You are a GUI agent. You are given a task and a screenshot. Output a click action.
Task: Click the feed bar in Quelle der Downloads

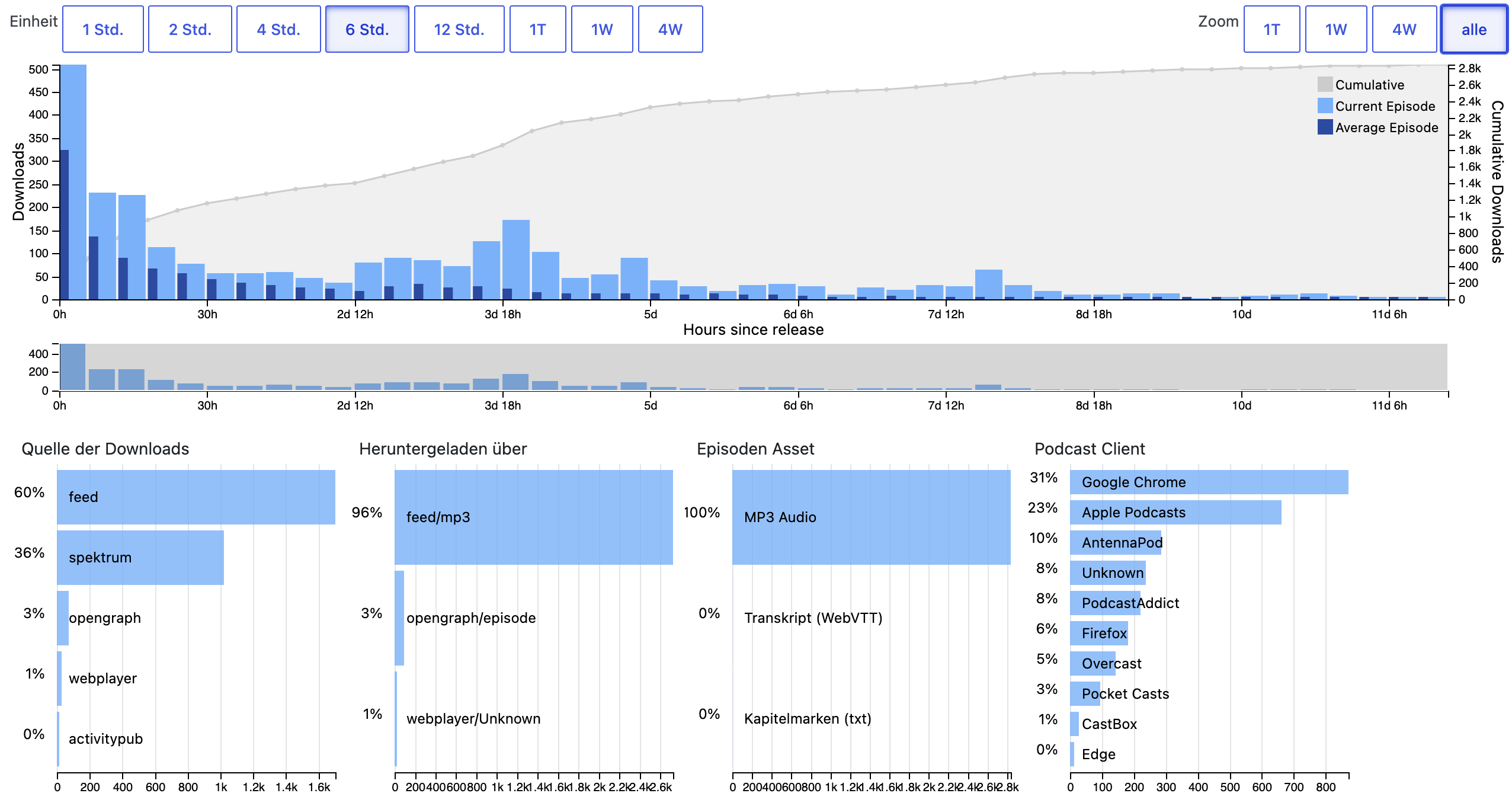(196, 497)
